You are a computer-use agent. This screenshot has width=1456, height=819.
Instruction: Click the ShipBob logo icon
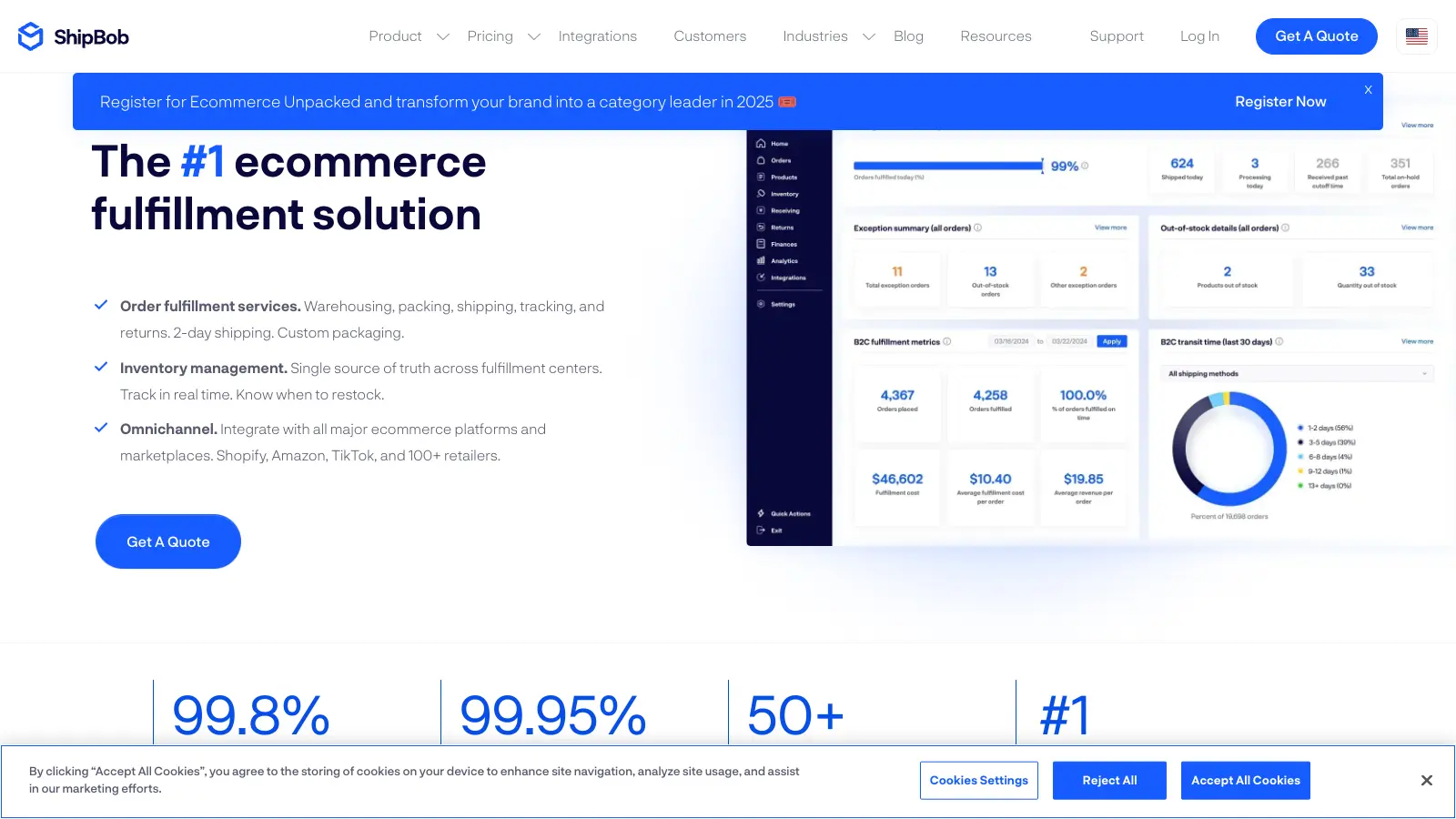pos(31,36)
